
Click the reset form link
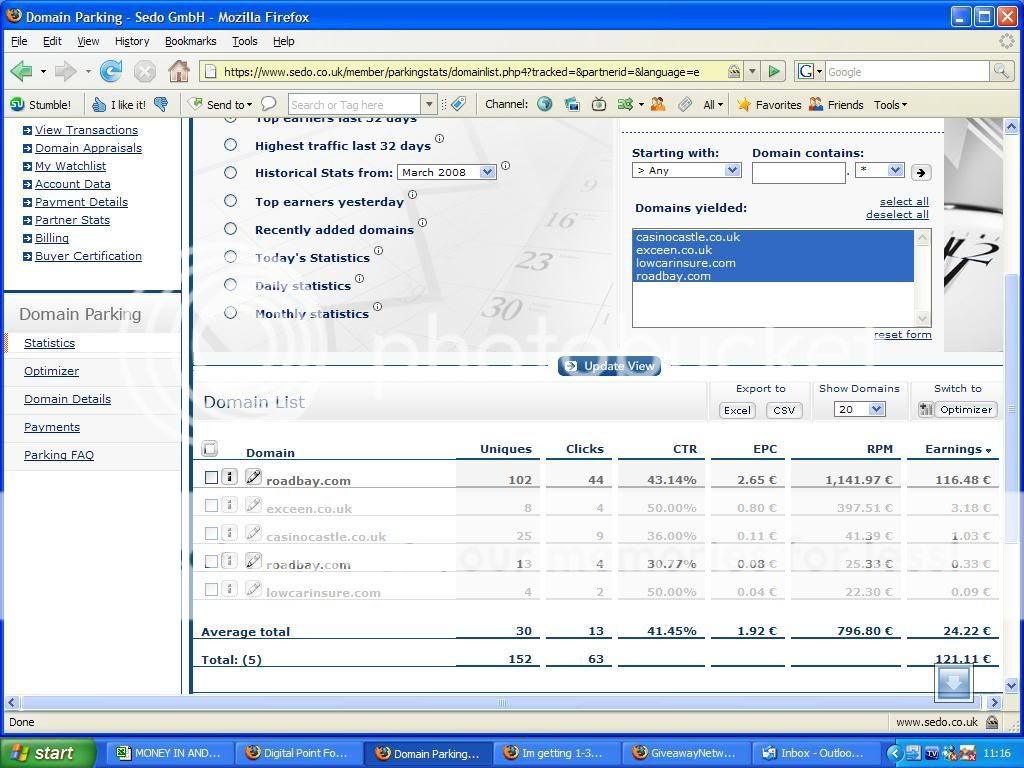point(903,334)
